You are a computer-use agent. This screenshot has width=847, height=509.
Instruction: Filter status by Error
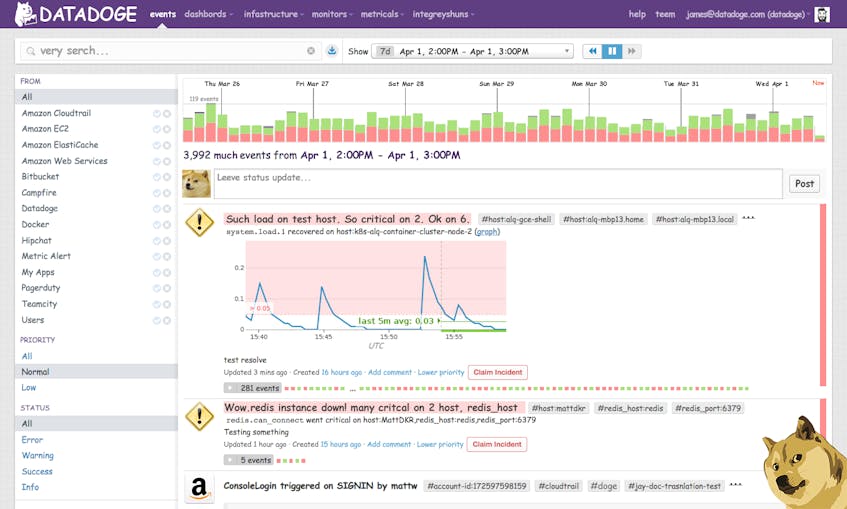click(x=32, y=440)
